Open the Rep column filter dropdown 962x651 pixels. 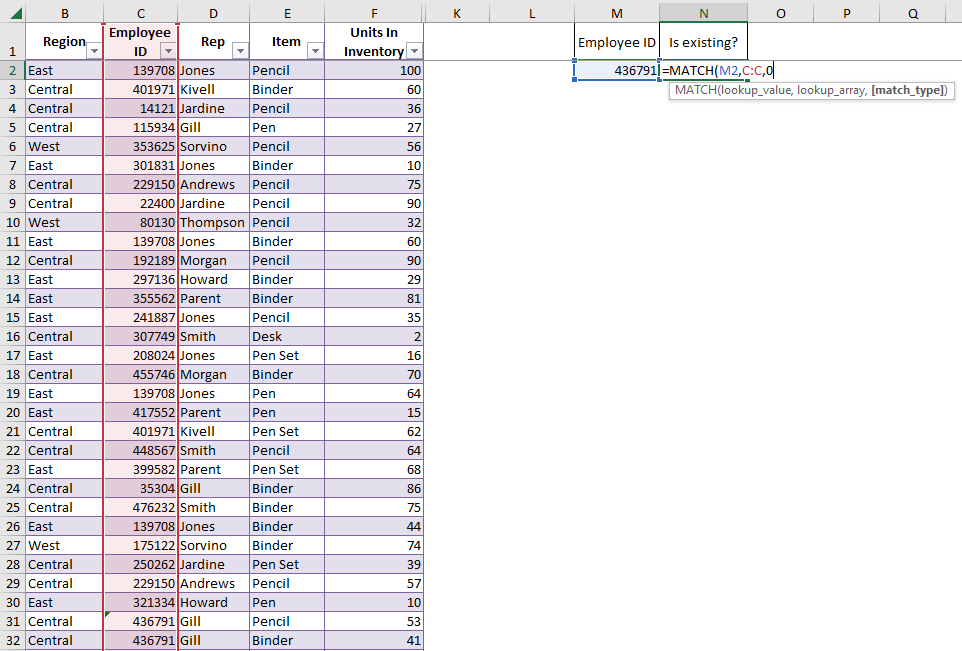[239, 50]
